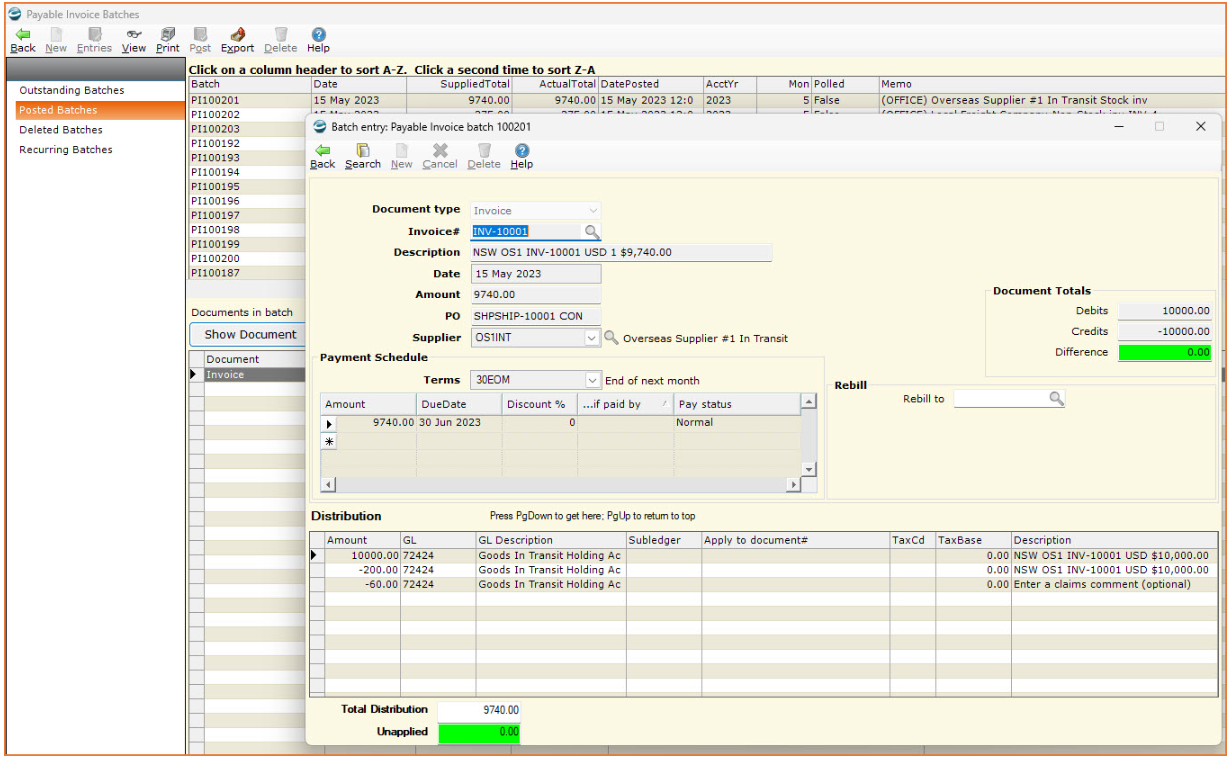The width and height of the screenshot is (1229, 760).
Task: Sort by the Memo column header
Action: pos(1052,85)
